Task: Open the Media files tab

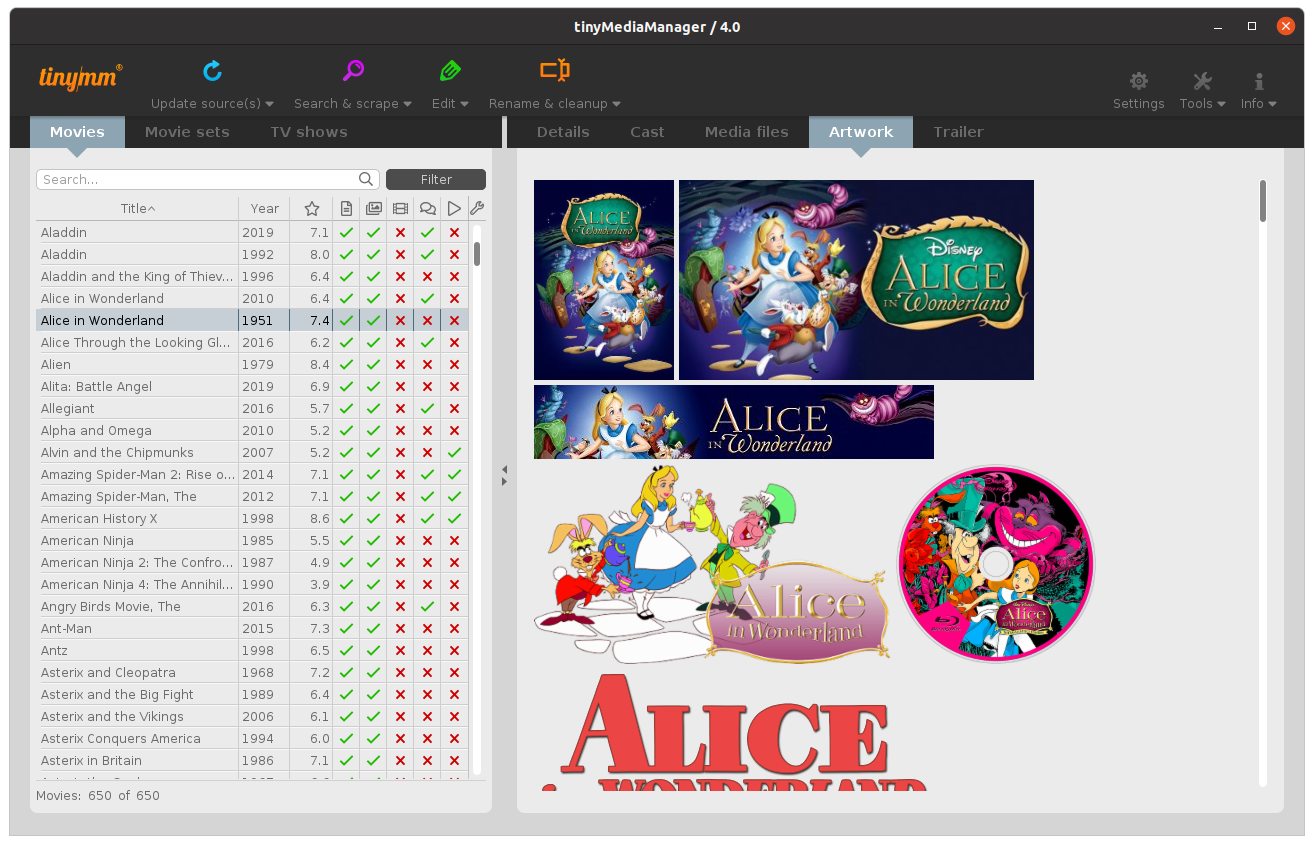Action: 746,132
